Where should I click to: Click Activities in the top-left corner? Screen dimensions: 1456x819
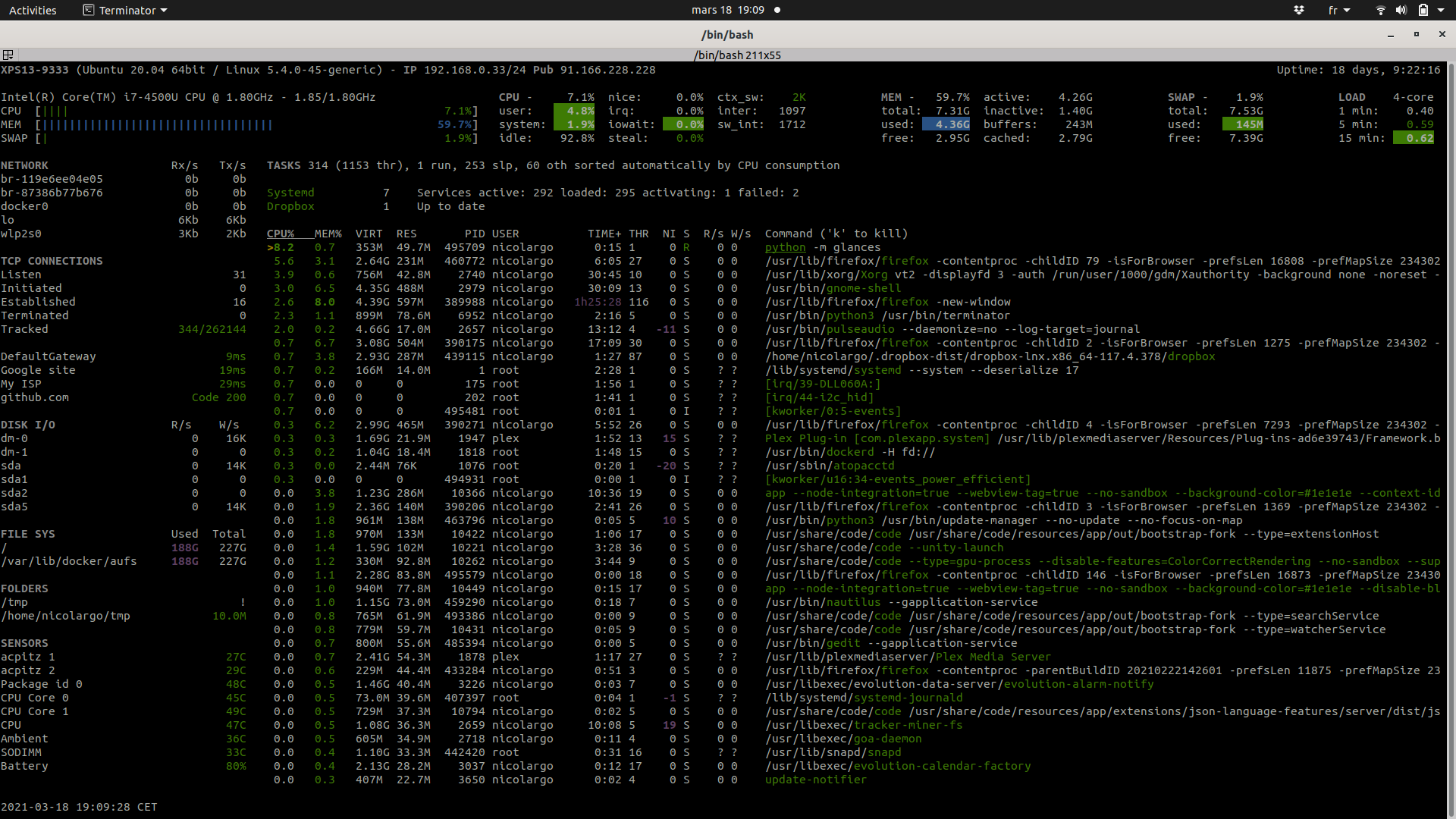(33, 10)
